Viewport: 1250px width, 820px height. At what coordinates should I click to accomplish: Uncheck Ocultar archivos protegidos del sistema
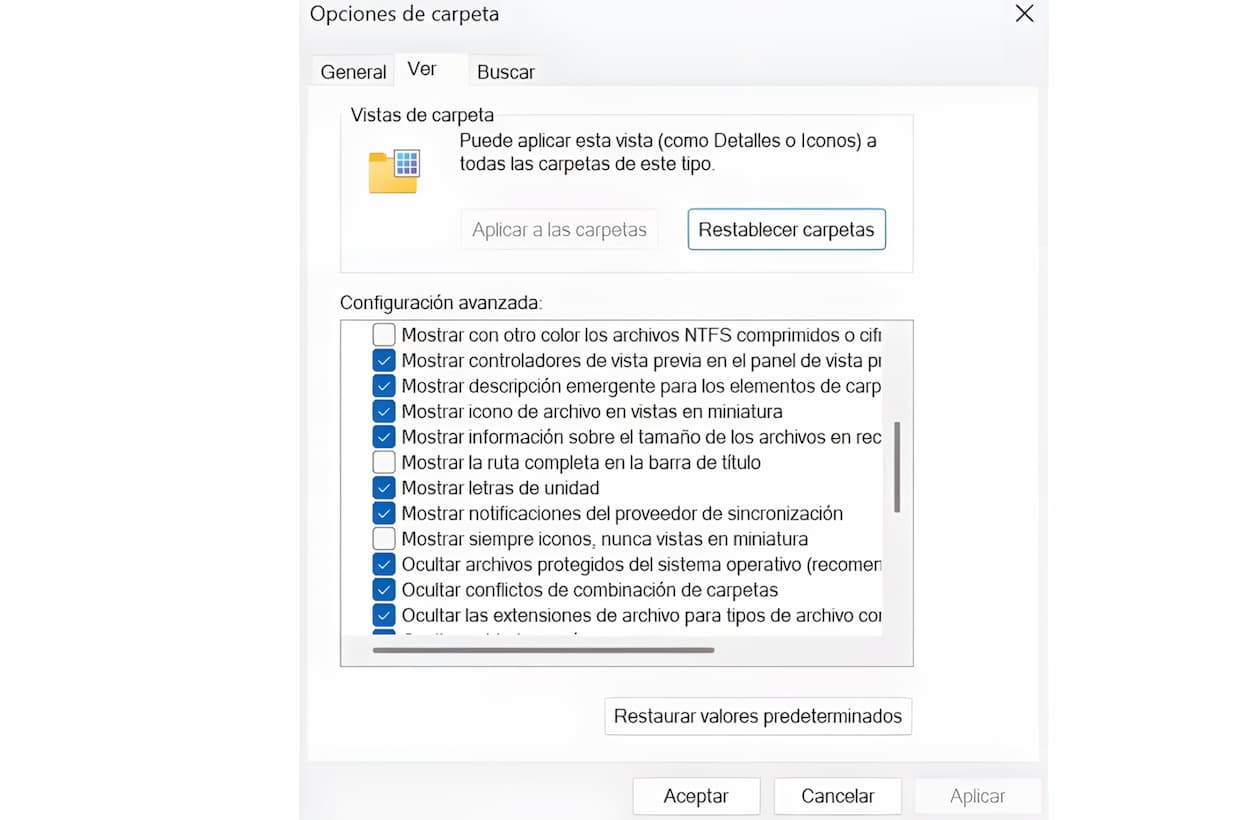pyautogui.click(x=384, y=564)
